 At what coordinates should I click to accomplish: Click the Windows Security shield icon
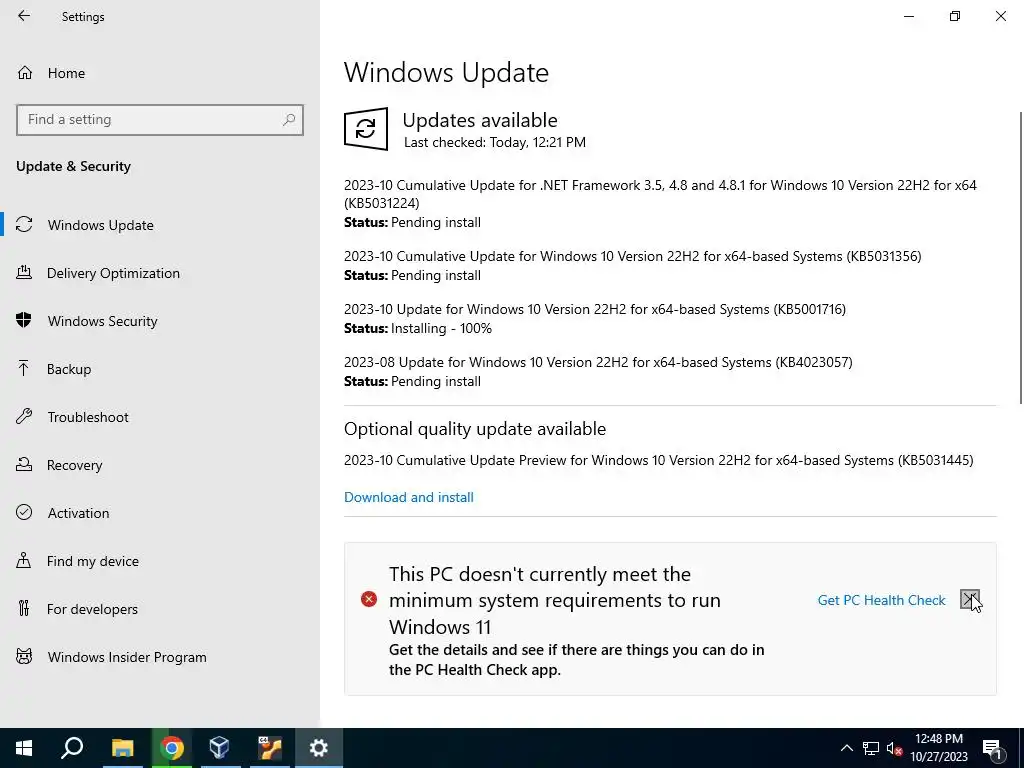[24, 320]
